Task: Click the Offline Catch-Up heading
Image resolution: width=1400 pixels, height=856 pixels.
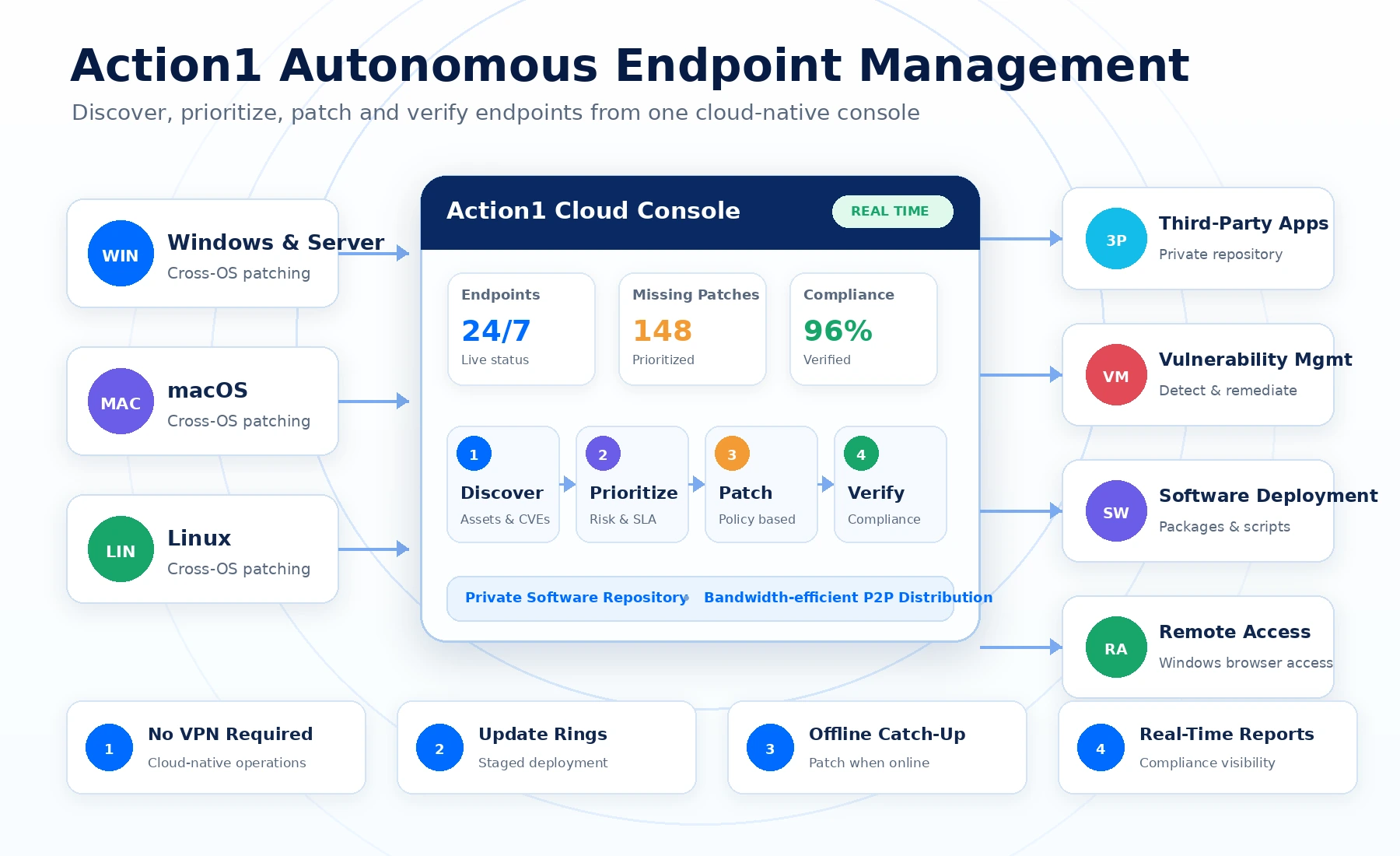Action: tap(887, 735)
